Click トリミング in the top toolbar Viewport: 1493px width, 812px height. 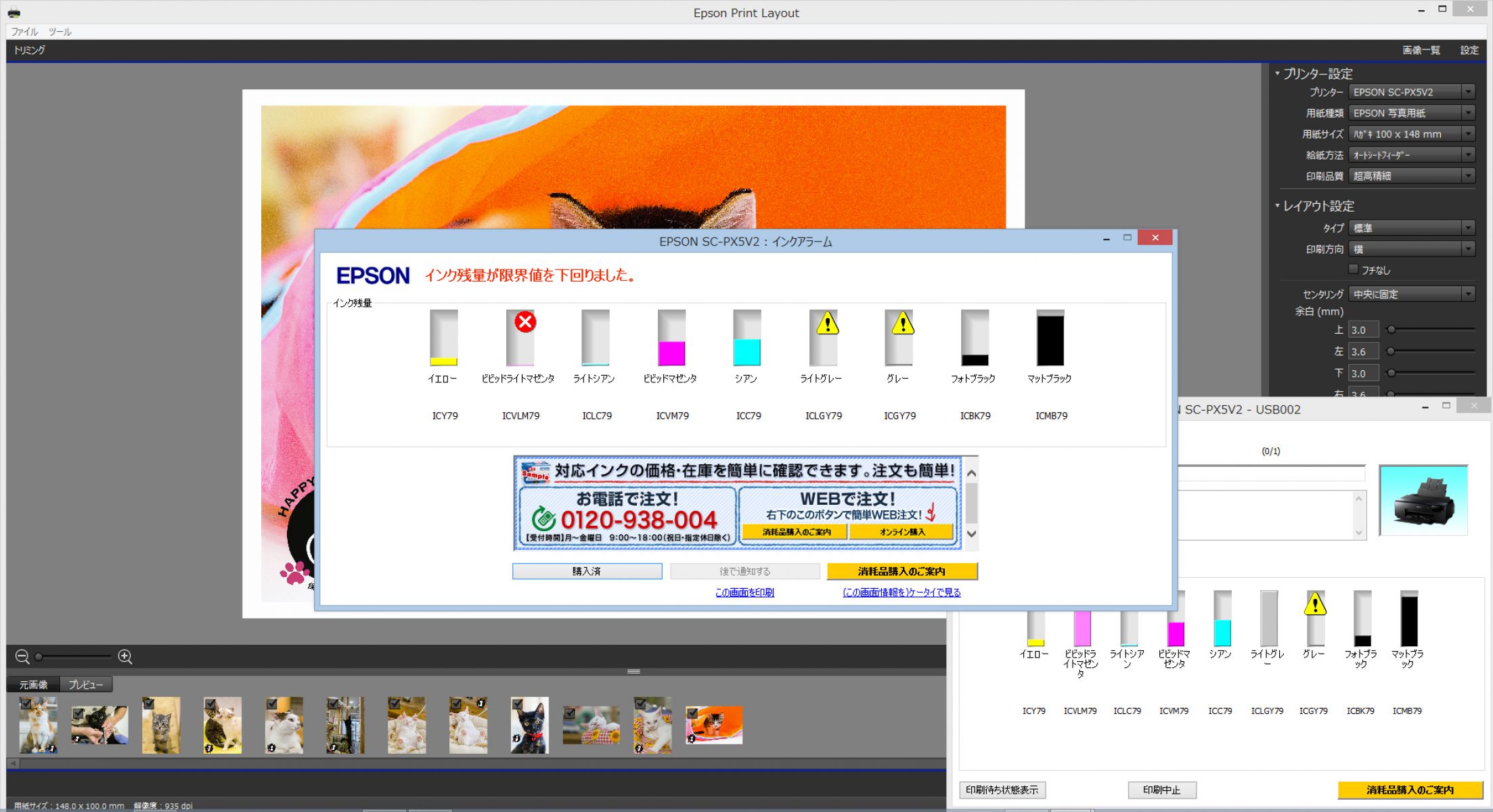[x=30, y=50]
